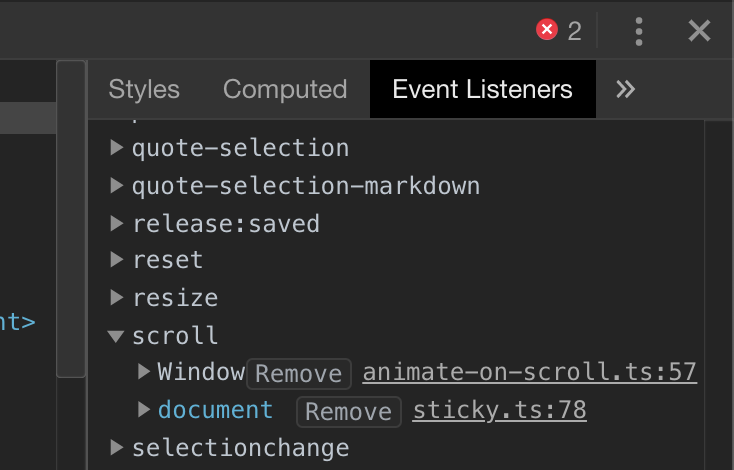Click the red error count icon

[x=547, y=30]
